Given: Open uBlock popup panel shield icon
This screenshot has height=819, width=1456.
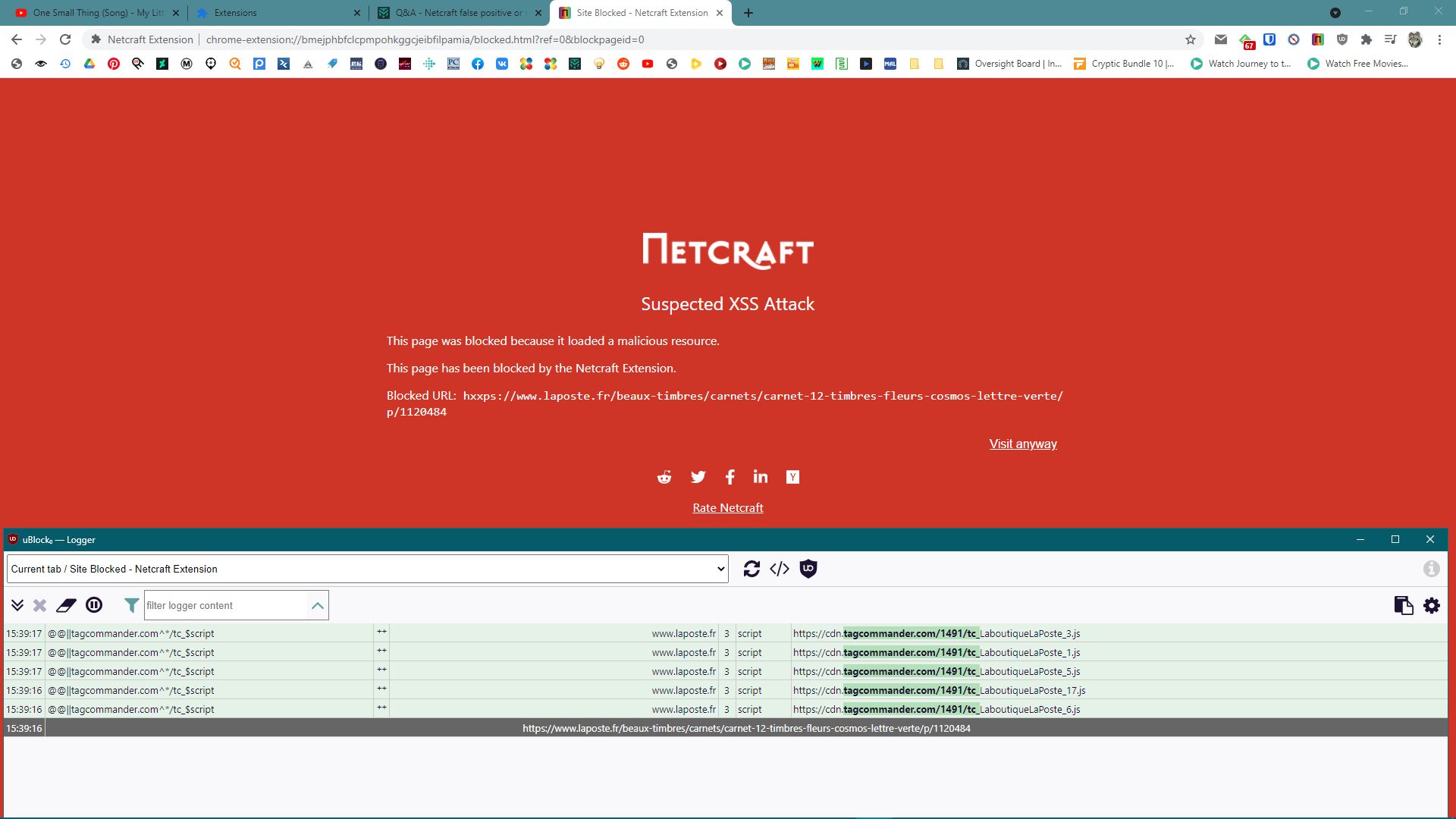Looking at the screenshot, I should pyautogui.click(x=808, y=569).
